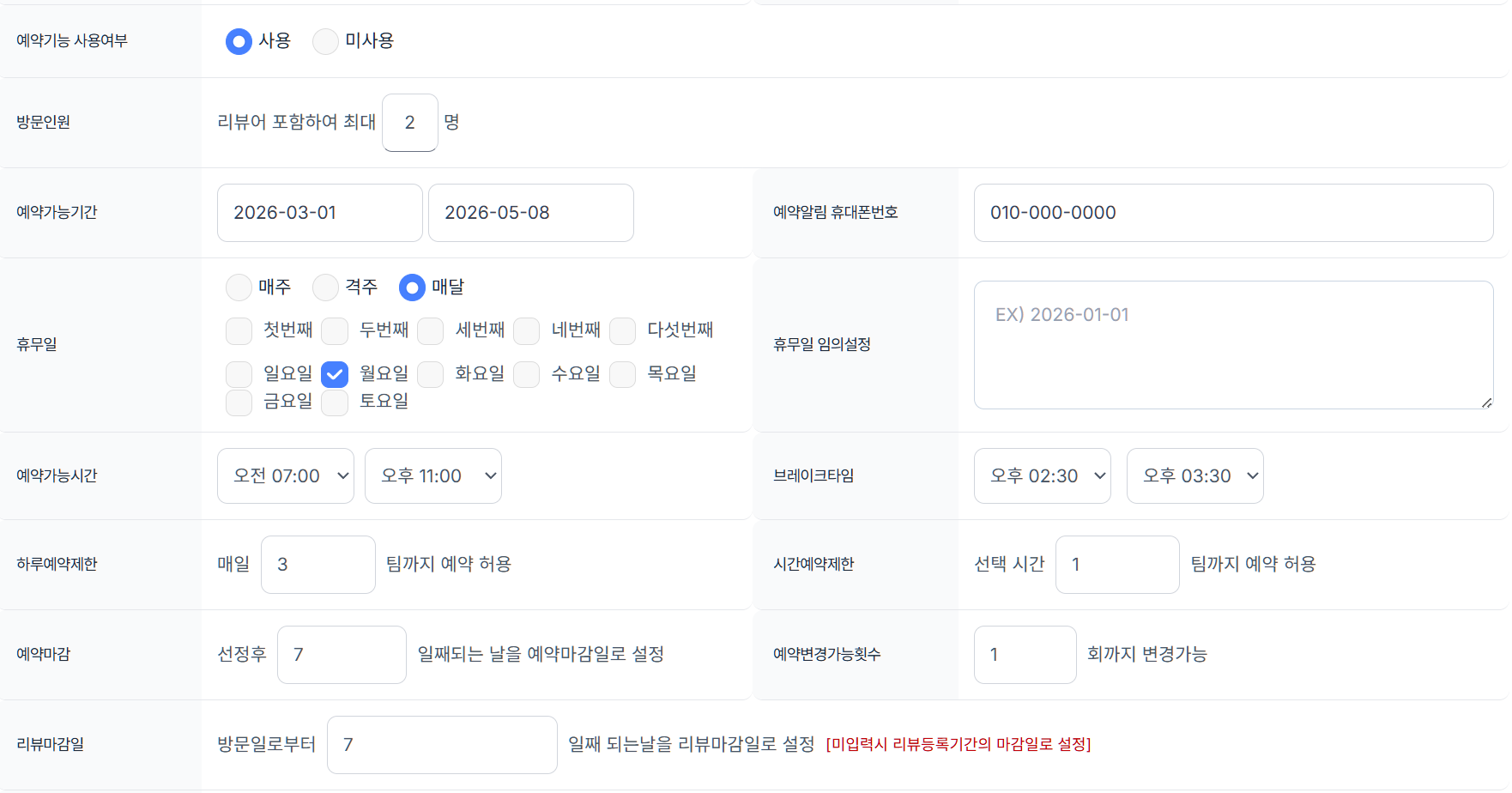
Task: Toggle the 세번째 checkbox on
Action: pyautogui.click(x=430, y=330)
